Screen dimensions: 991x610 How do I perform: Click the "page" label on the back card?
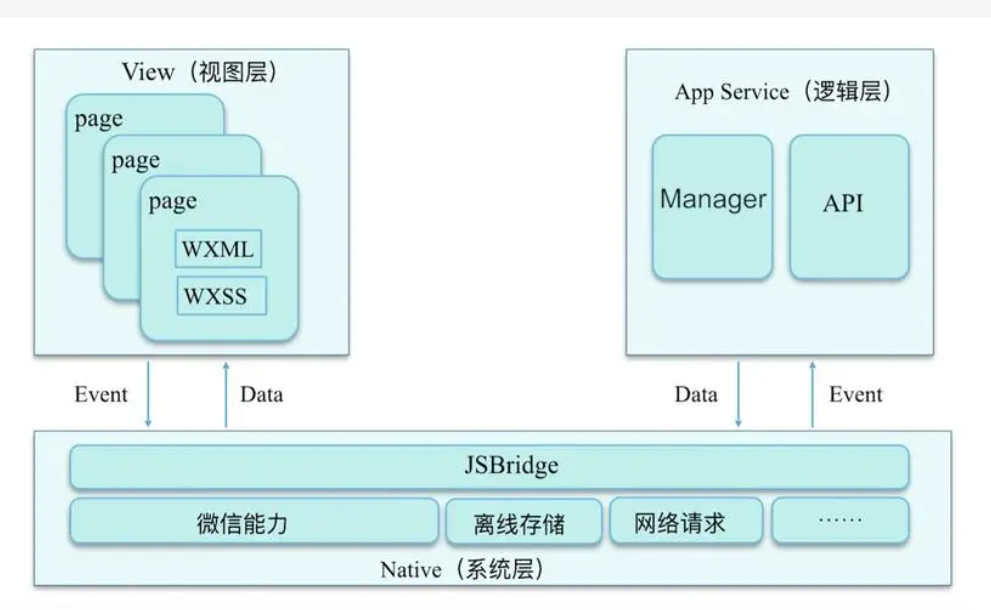pyautogui.click(x=99, y=120)
